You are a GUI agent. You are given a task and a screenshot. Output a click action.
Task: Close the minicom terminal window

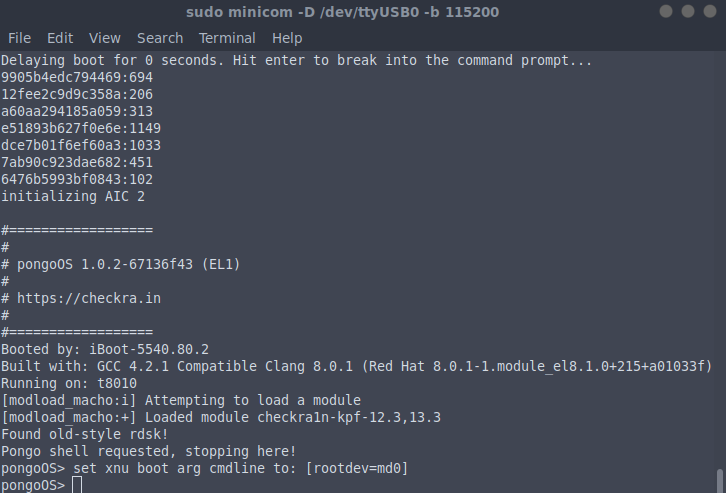pos(711,11)
